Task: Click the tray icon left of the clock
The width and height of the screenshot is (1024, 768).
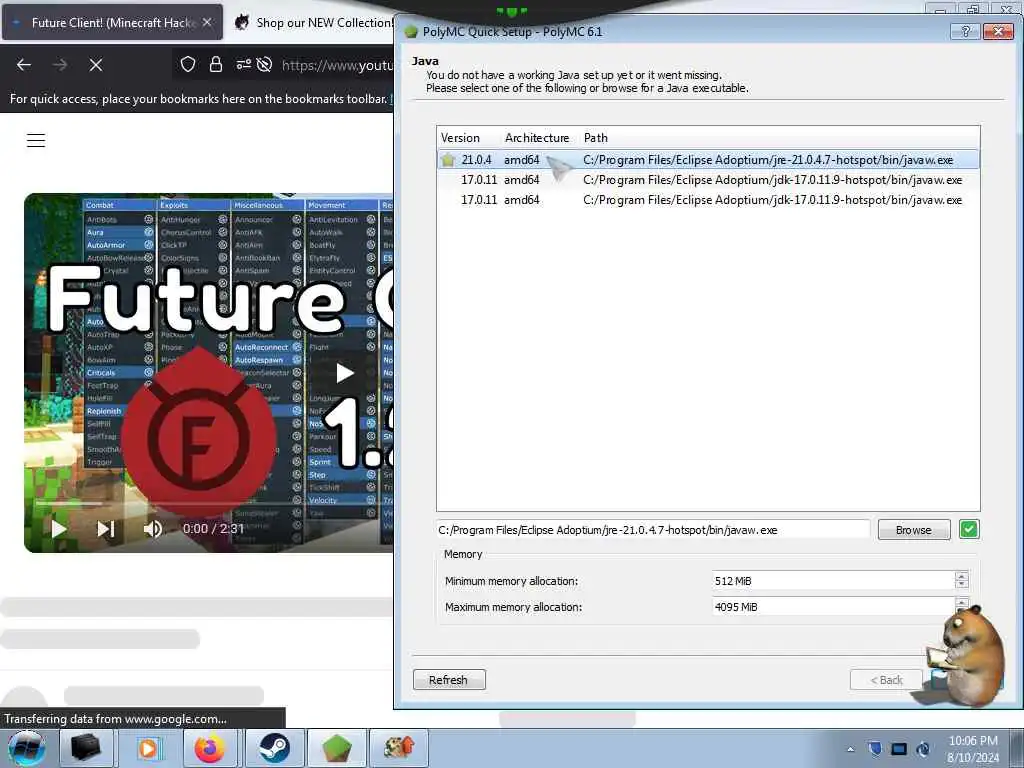Action: click(x=923, y=748)
